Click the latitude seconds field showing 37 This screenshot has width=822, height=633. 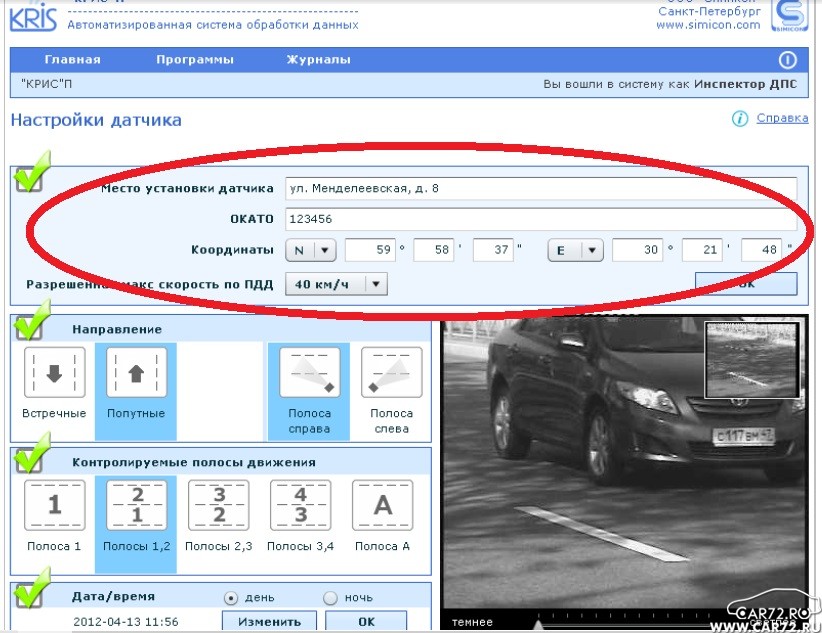pos(493,250)
